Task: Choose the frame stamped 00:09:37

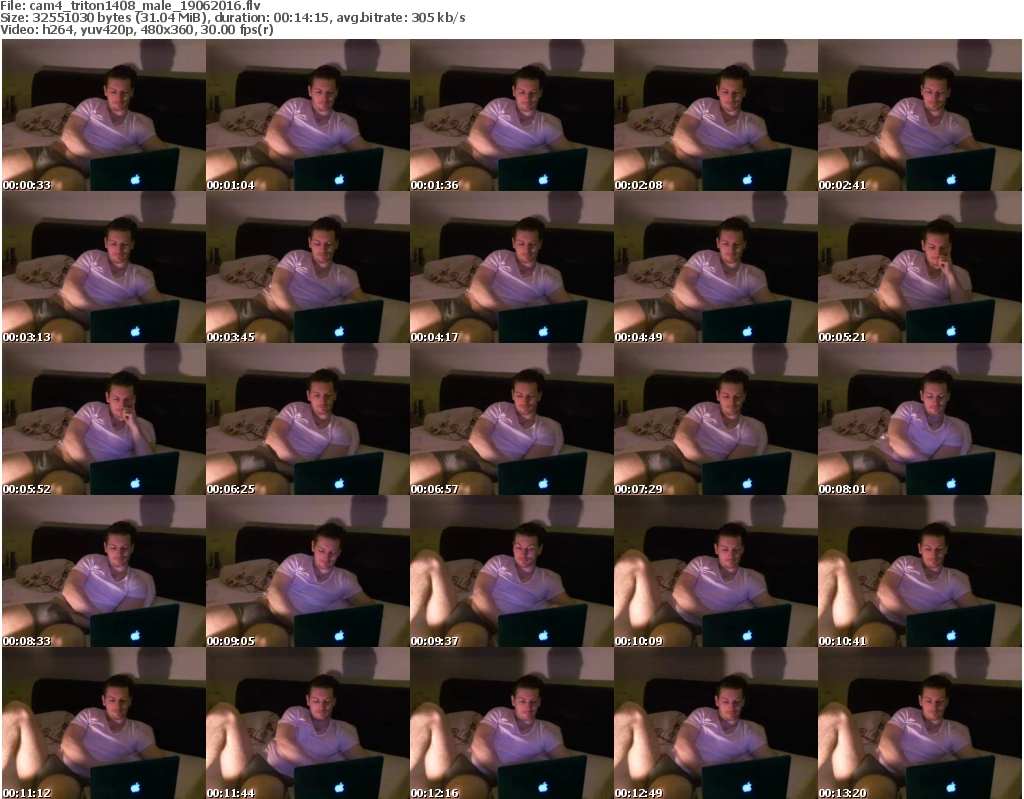Action: tap(511, 571)
